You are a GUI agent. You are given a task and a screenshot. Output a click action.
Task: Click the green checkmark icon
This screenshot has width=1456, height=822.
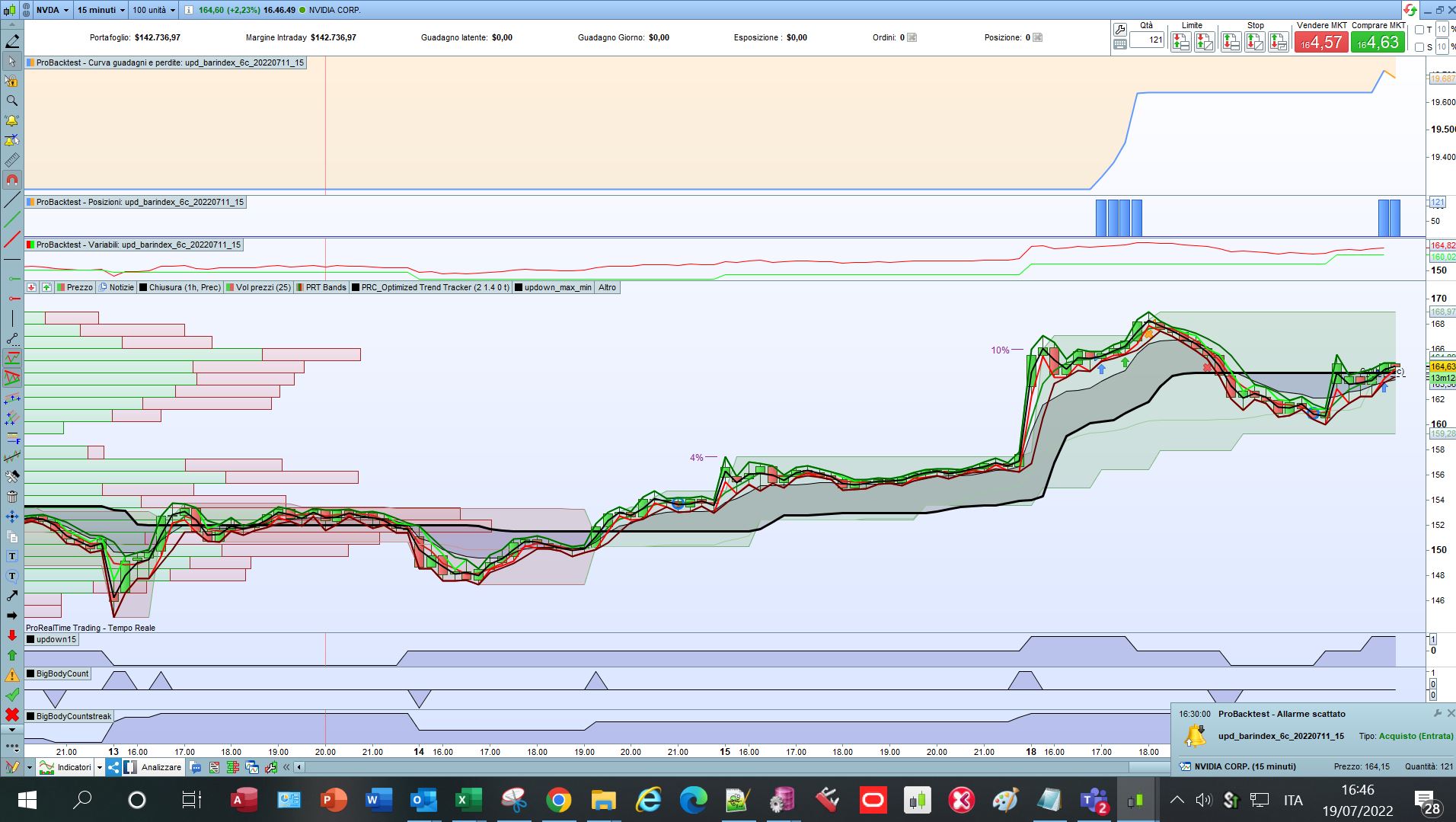(12, 695)
